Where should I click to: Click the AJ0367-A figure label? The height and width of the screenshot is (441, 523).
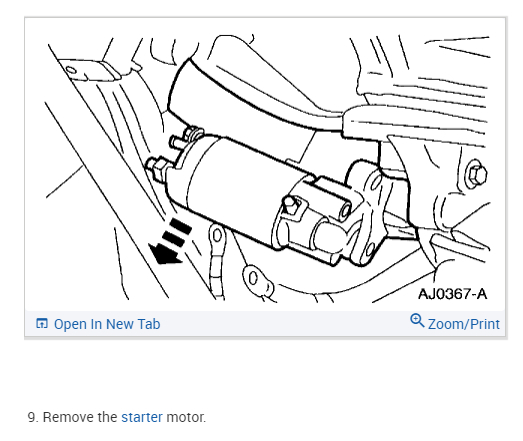[x=453, y=294]
